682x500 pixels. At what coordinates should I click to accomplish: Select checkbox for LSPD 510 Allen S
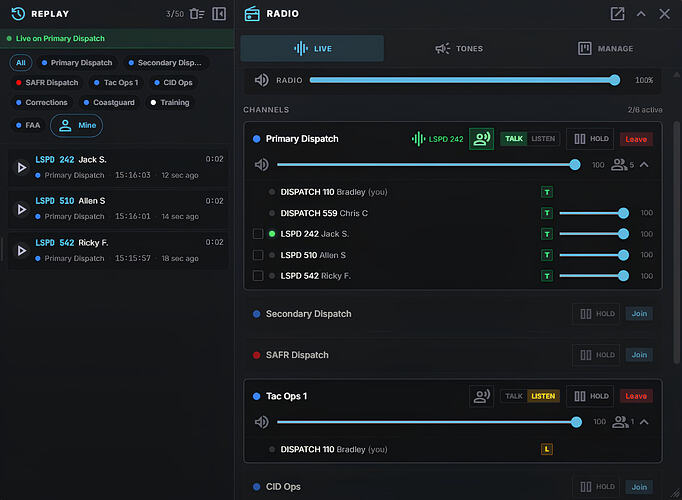tap(258, 255)
